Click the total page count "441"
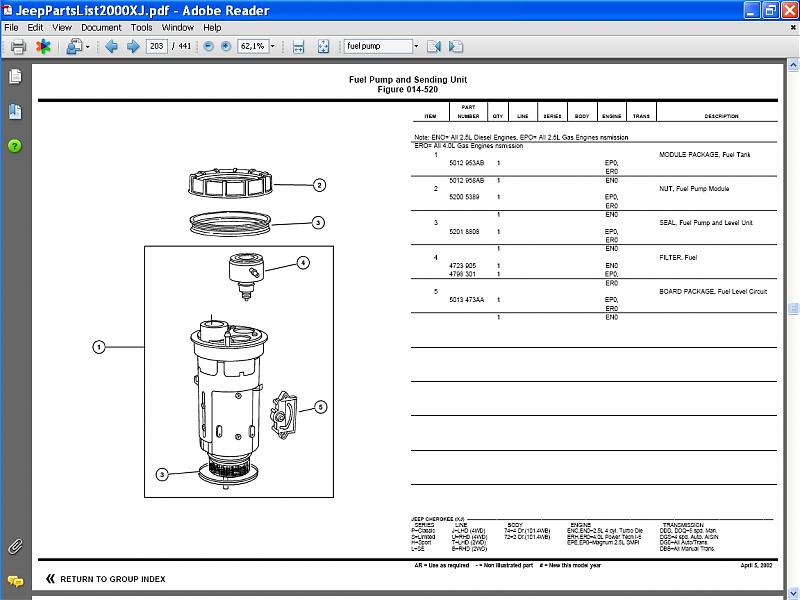800x600 pixels. [x=185, y=46]
